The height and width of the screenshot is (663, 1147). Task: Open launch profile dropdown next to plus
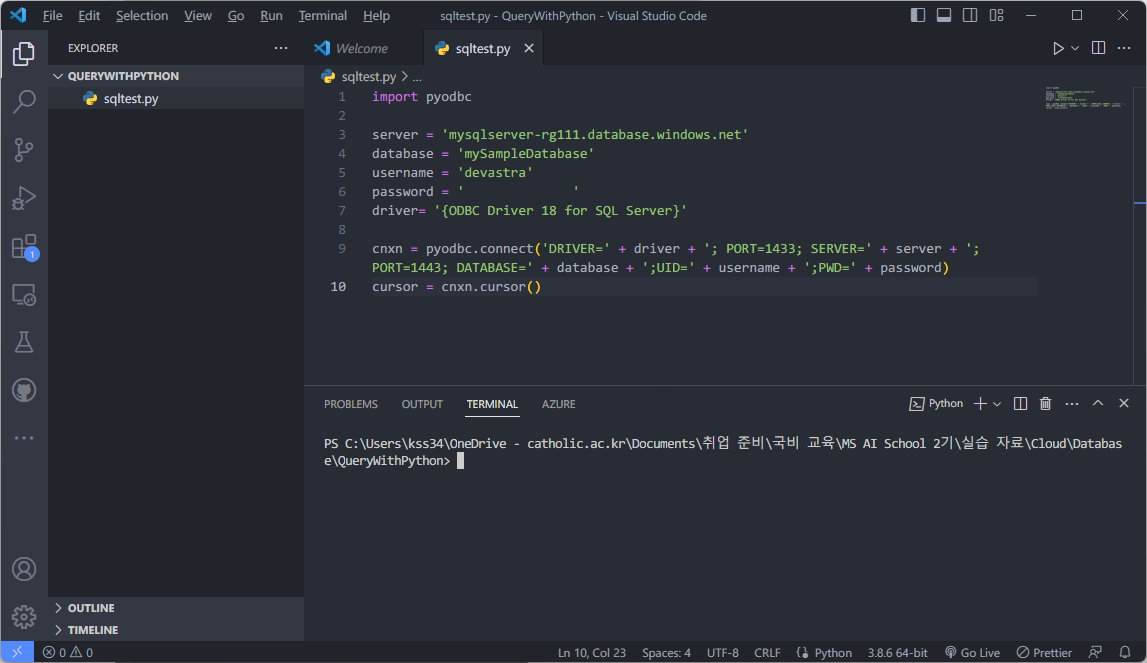(996, 404)
